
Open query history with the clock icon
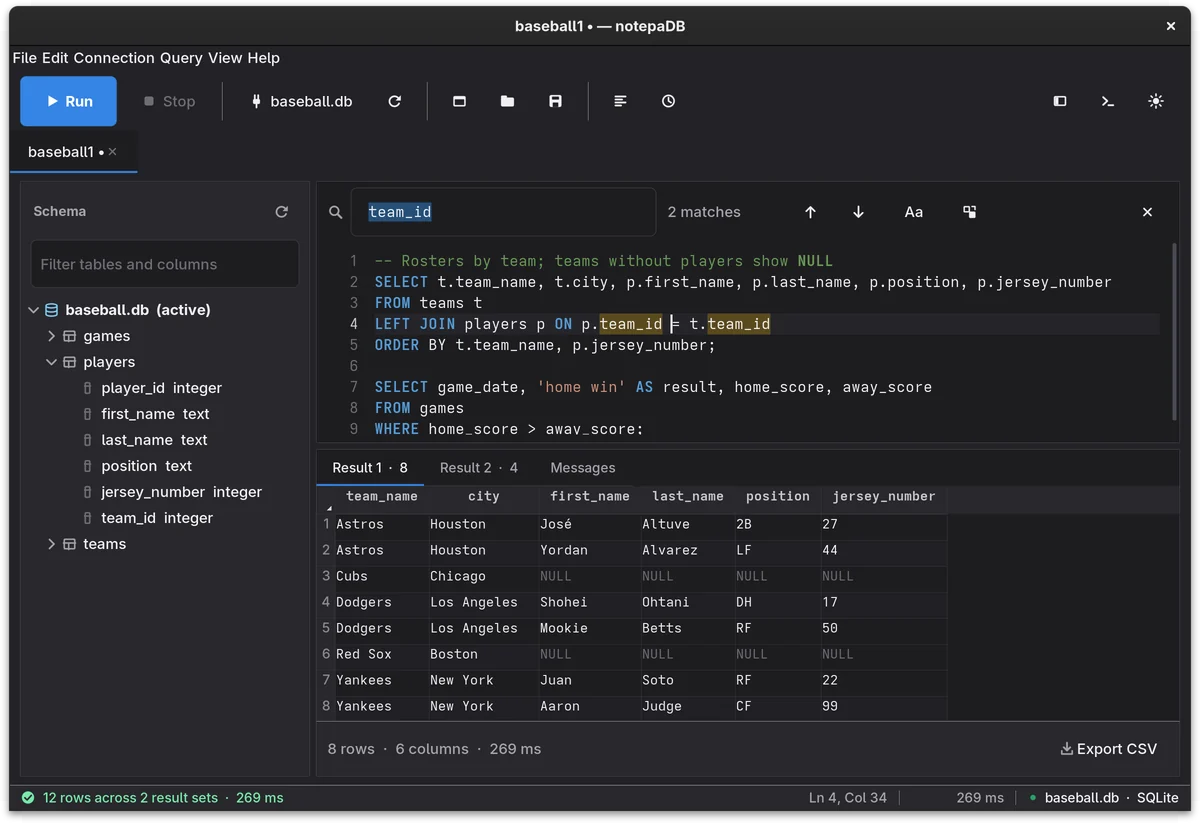tap(668, 101)
